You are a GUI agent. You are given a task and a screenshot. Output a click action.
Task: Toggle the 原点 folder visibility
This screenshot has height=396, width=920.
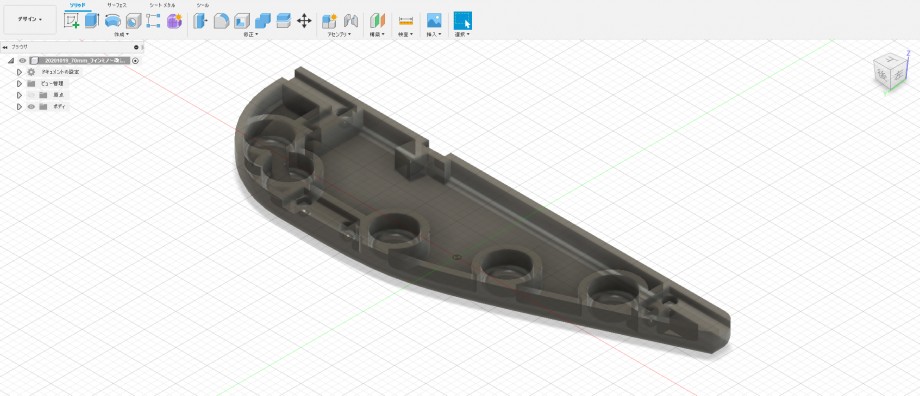click(x=31, y=95)
